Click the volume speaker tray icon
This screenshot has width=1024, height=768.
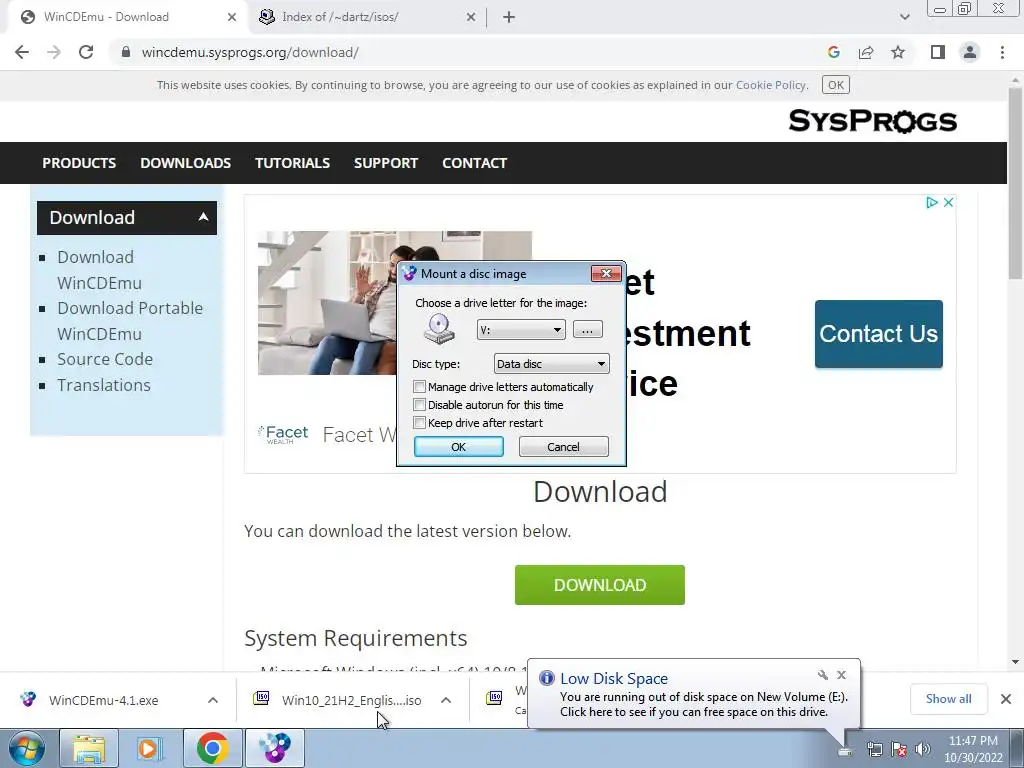pyautogui.click(x=923, y=749)
